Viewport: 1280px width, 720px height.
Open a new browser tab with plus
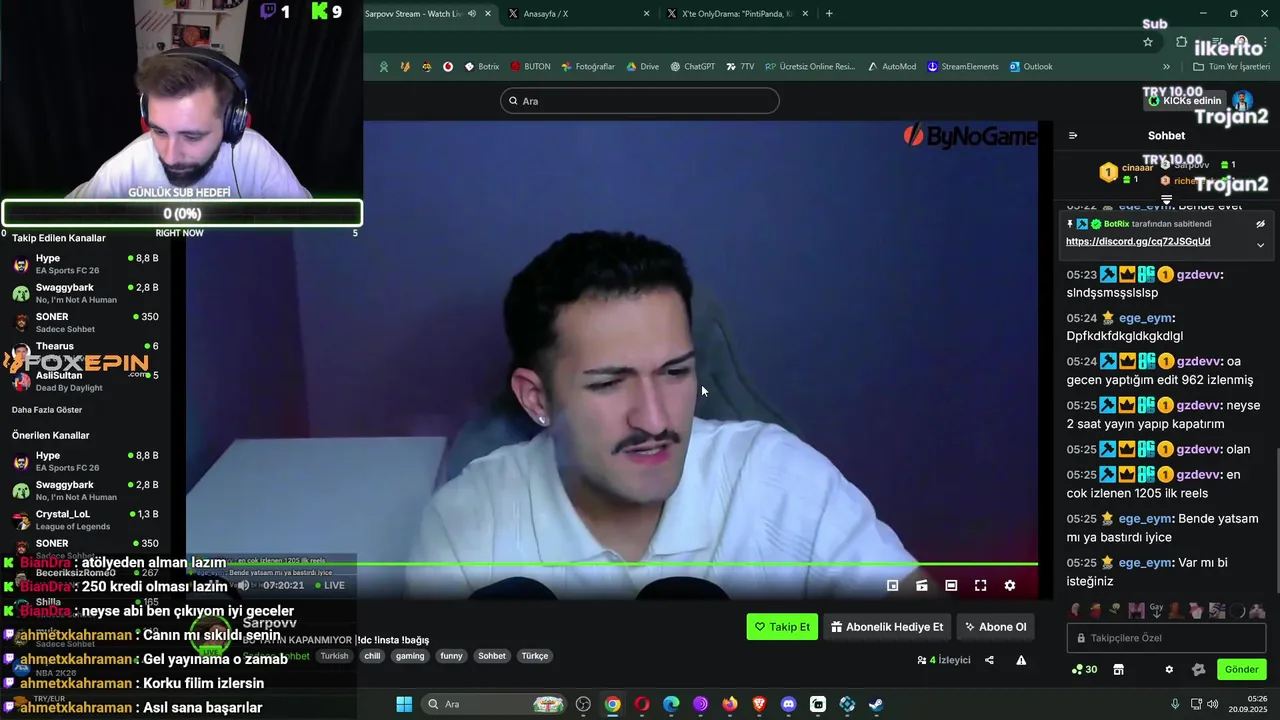829,14
